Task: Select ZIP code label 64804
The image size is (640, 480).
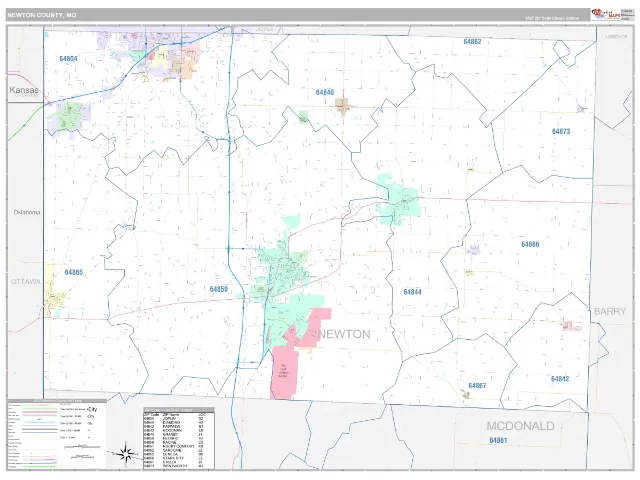Action: (x=68, y=59)
